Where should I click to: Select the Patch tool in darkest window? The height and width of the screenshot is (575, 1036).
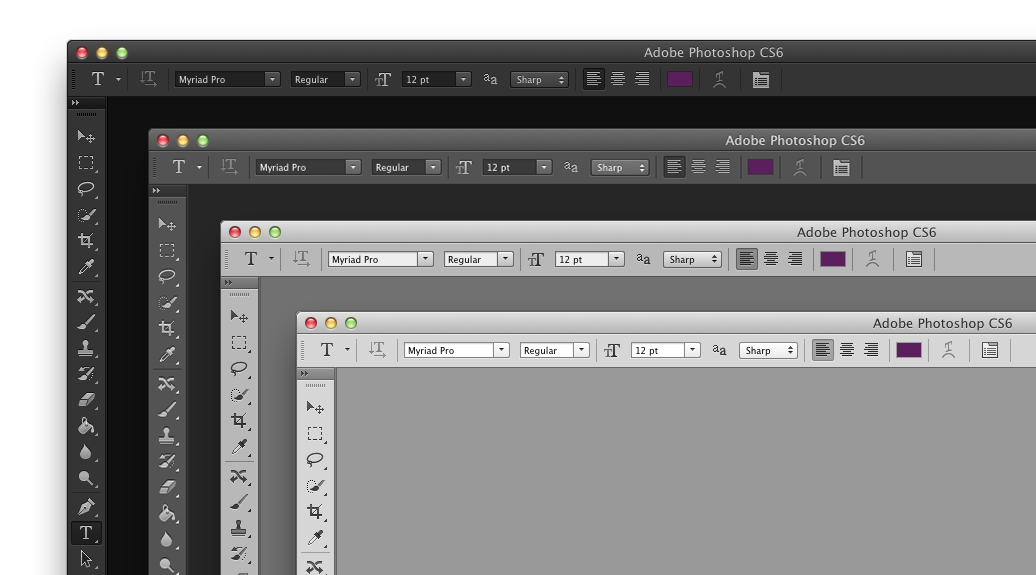[x=86, y=296]
